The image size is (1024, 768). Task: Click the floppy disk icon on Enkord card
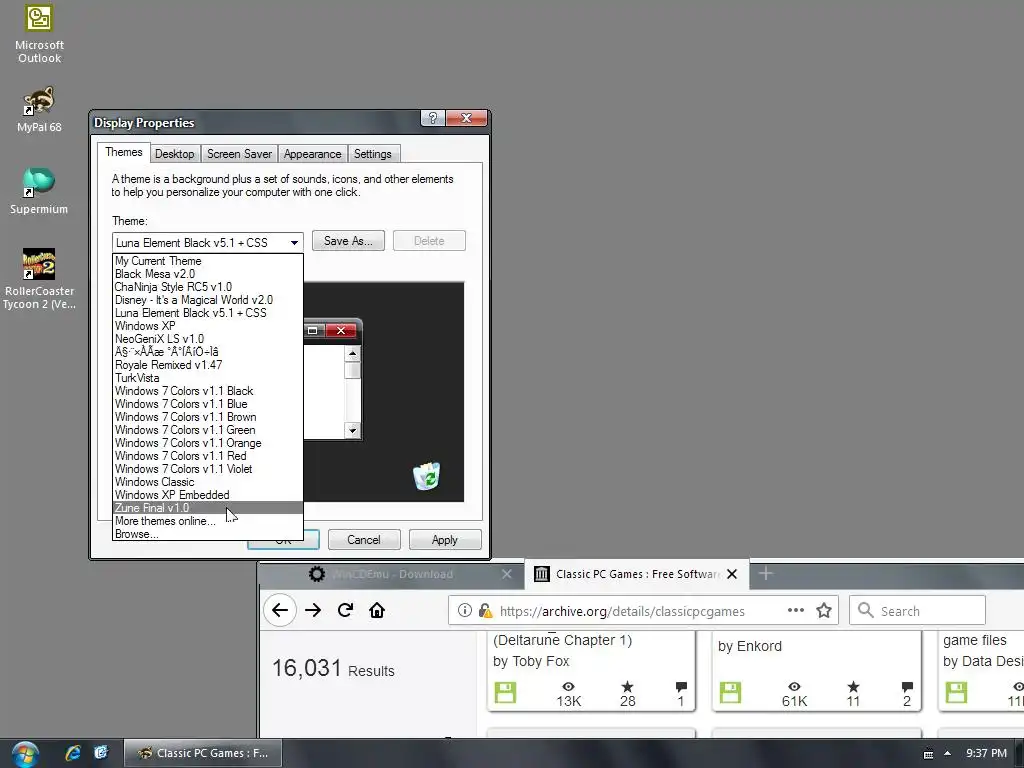pyautogui.click(x=730, y=693)
